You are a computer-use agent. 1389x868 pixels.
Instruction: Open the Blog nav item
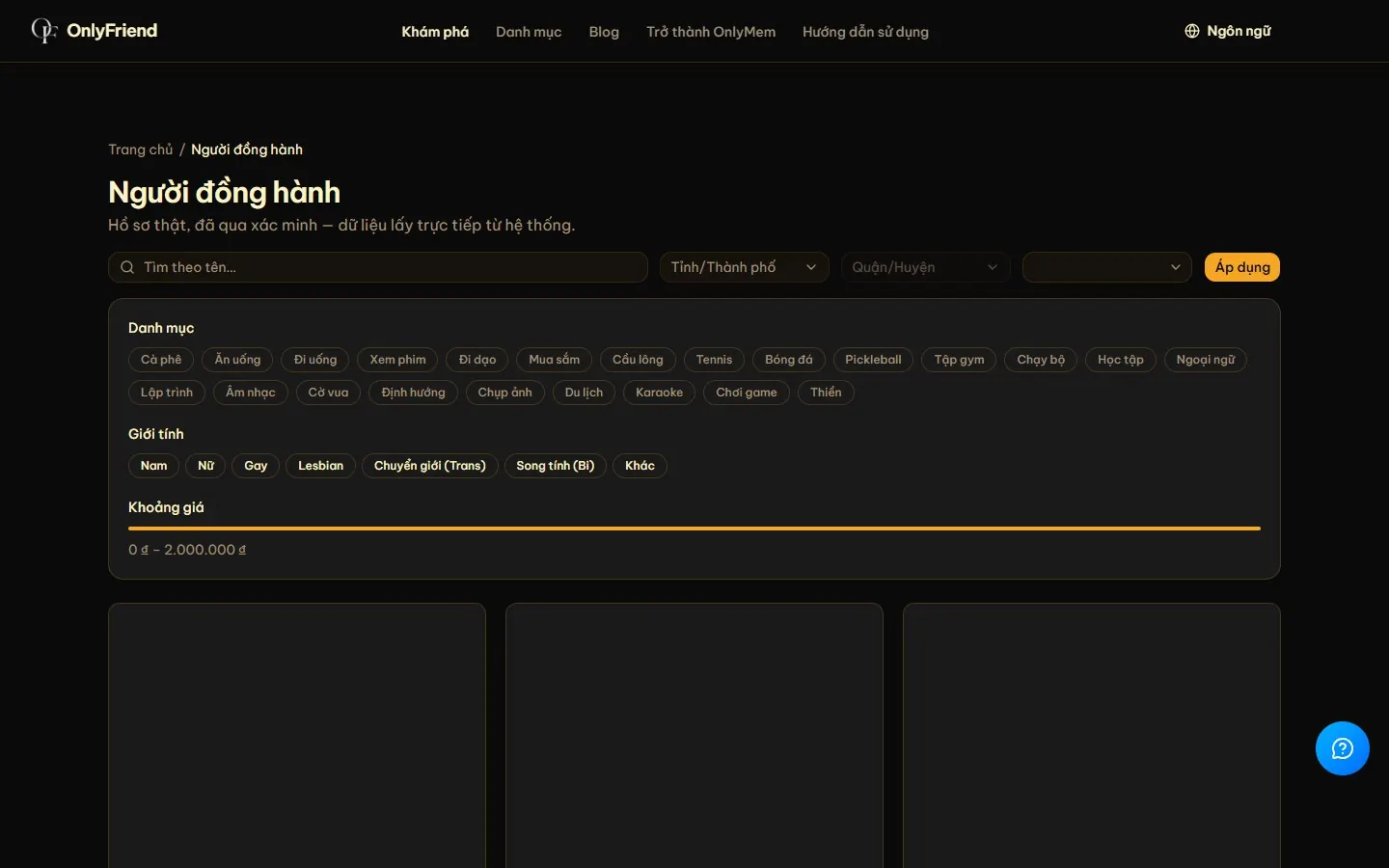click(604, 32)
